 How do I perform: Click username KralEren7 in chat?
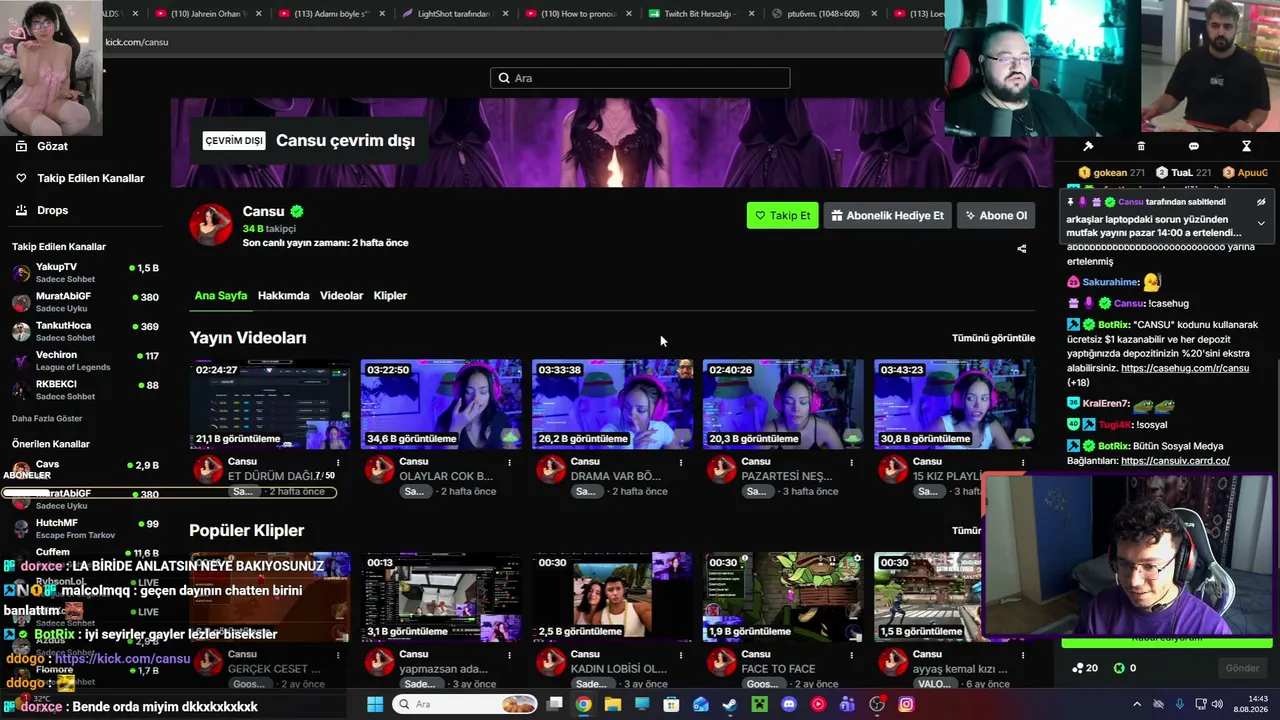pos(1106,404)
